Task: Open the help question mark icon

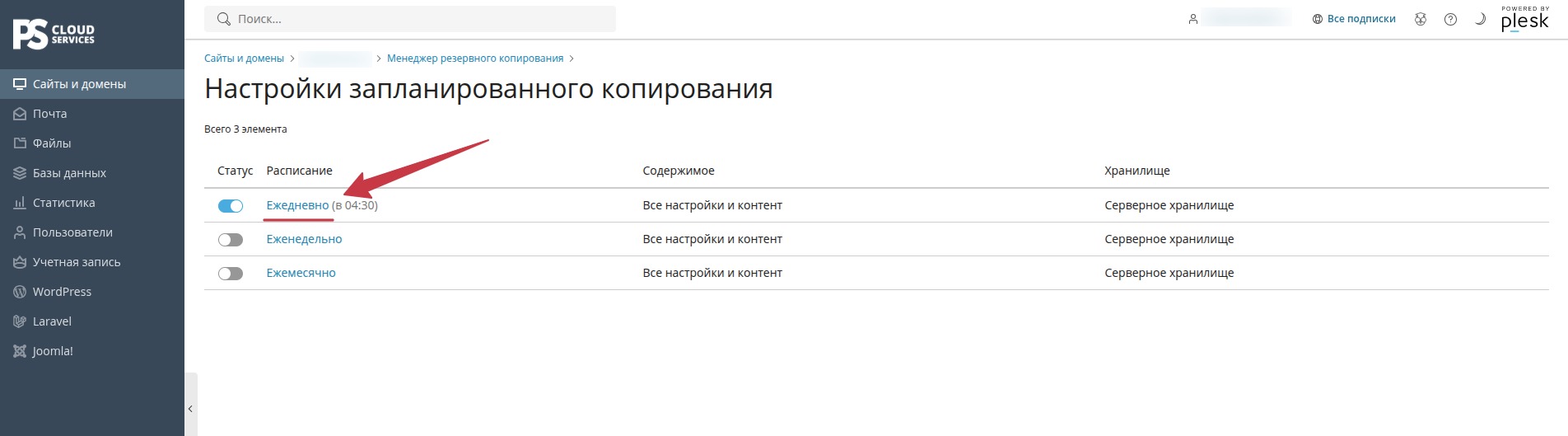Action: [1450, 19]
